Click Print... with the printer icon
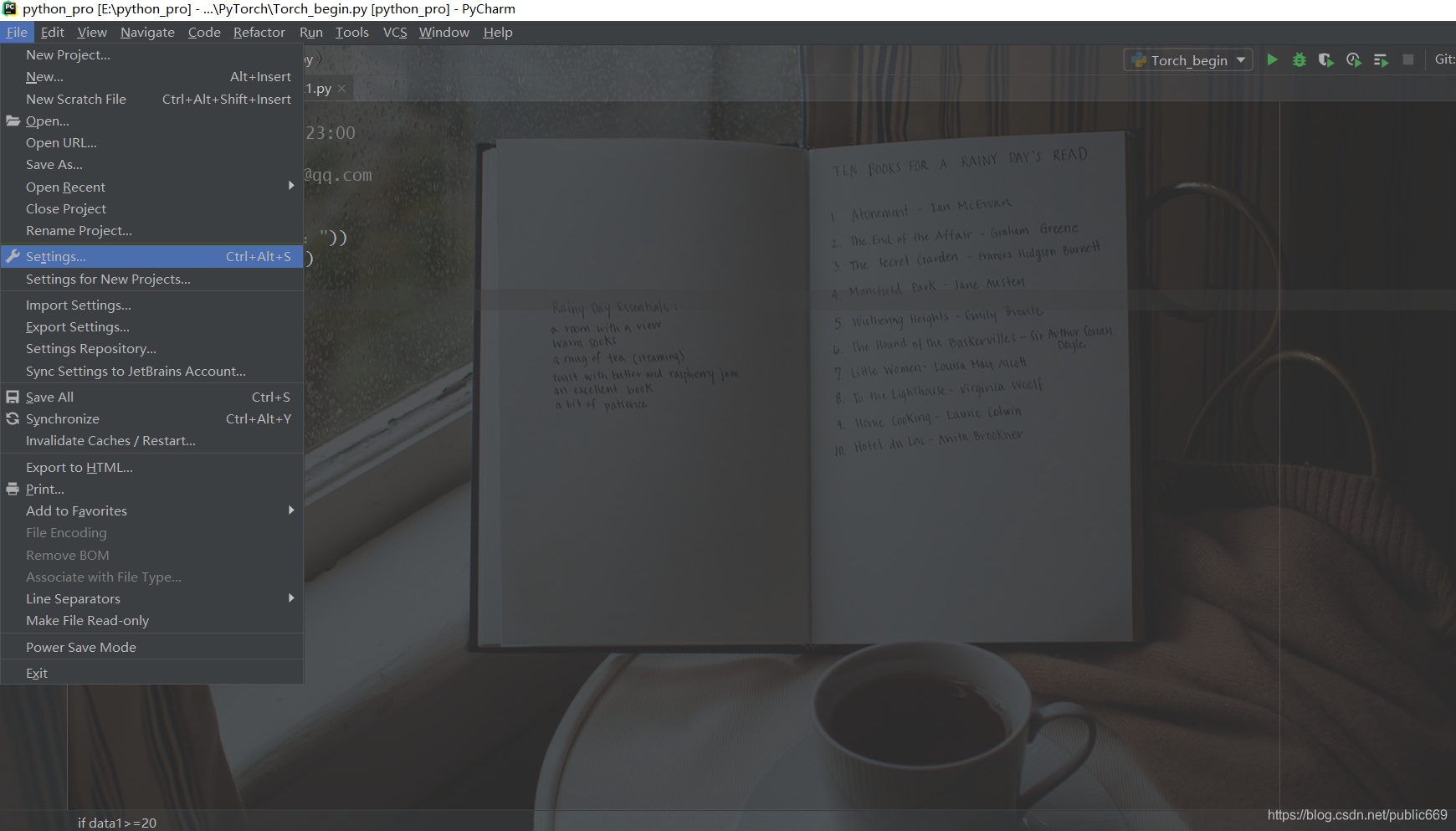The width and height of the screenshot is (1456, 831). (x=151, y=489)
